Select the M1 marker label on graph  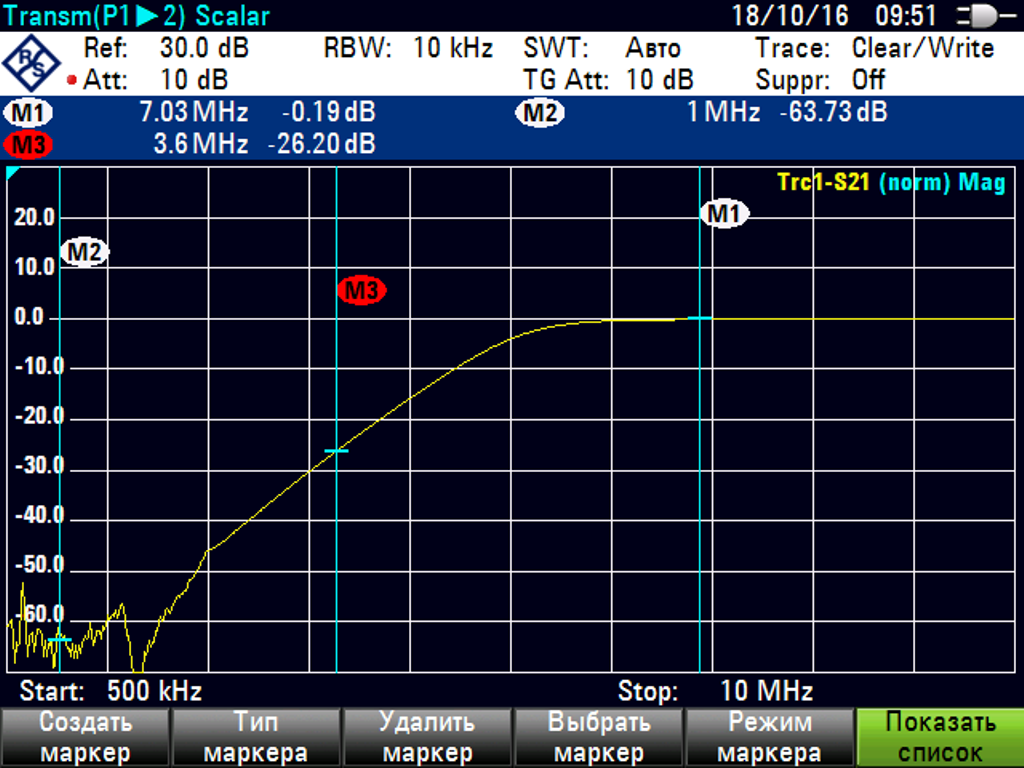[724, 214]
